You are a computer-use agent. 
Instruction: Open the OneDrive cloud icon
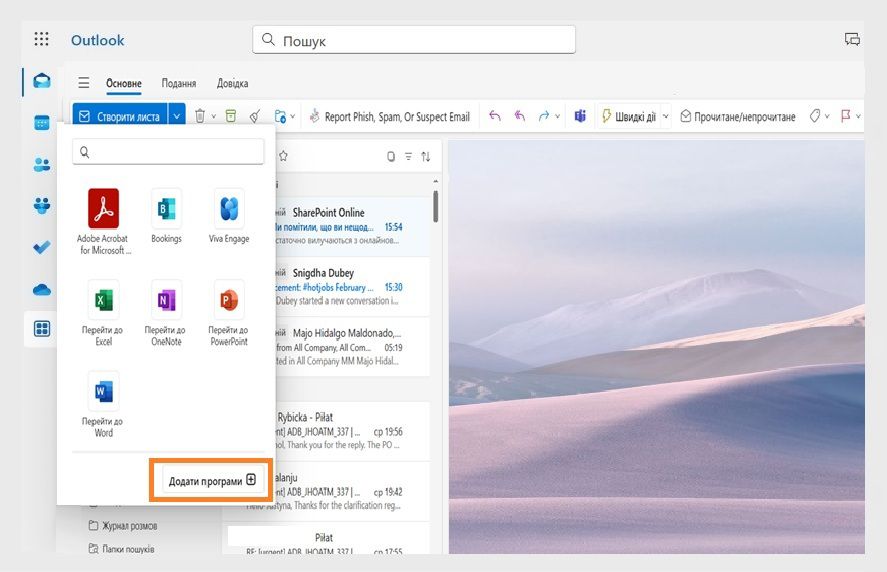tap(42, 290)
